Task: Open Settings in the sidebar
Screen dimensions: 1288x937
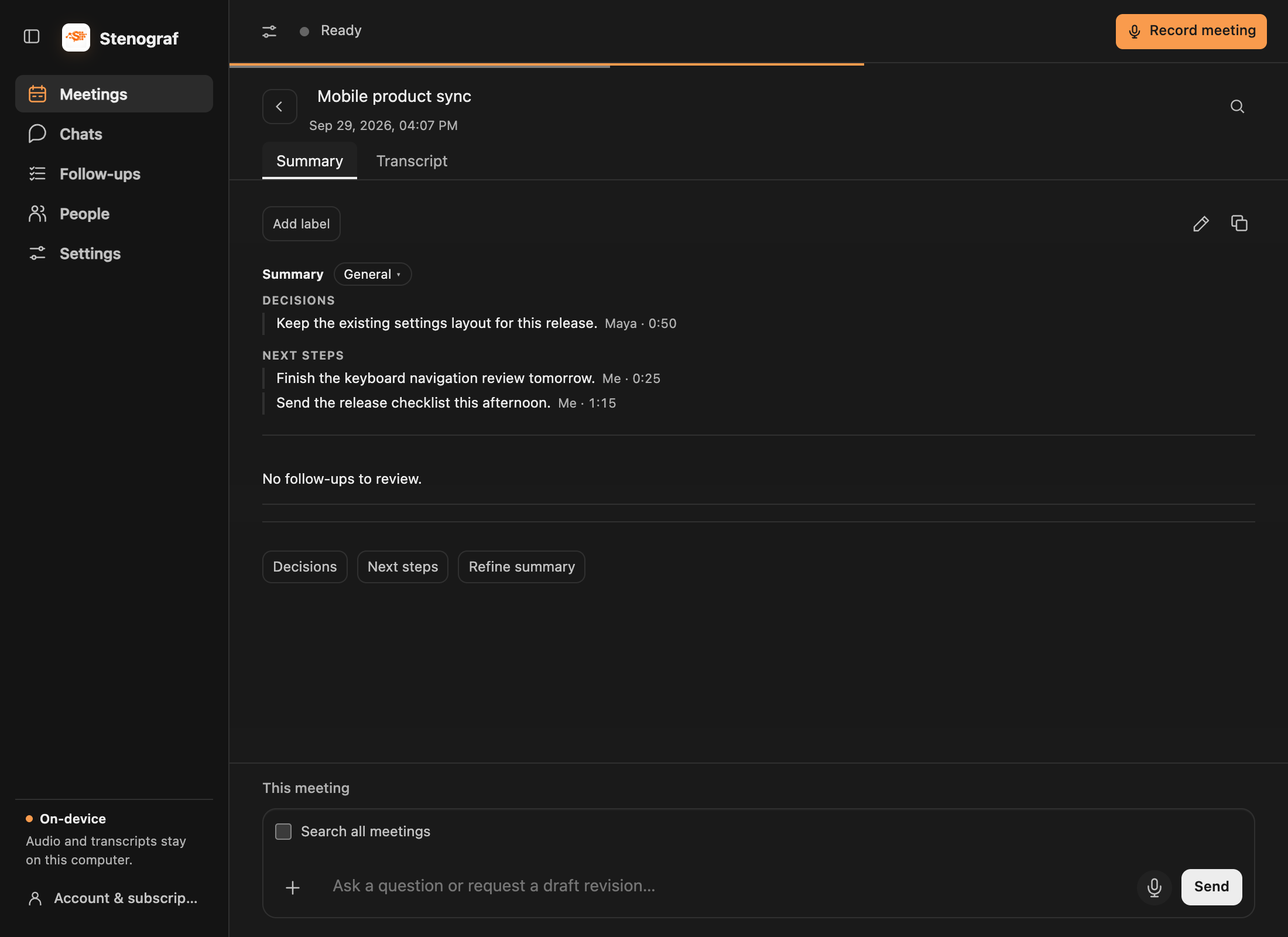Action: point(114,254)
